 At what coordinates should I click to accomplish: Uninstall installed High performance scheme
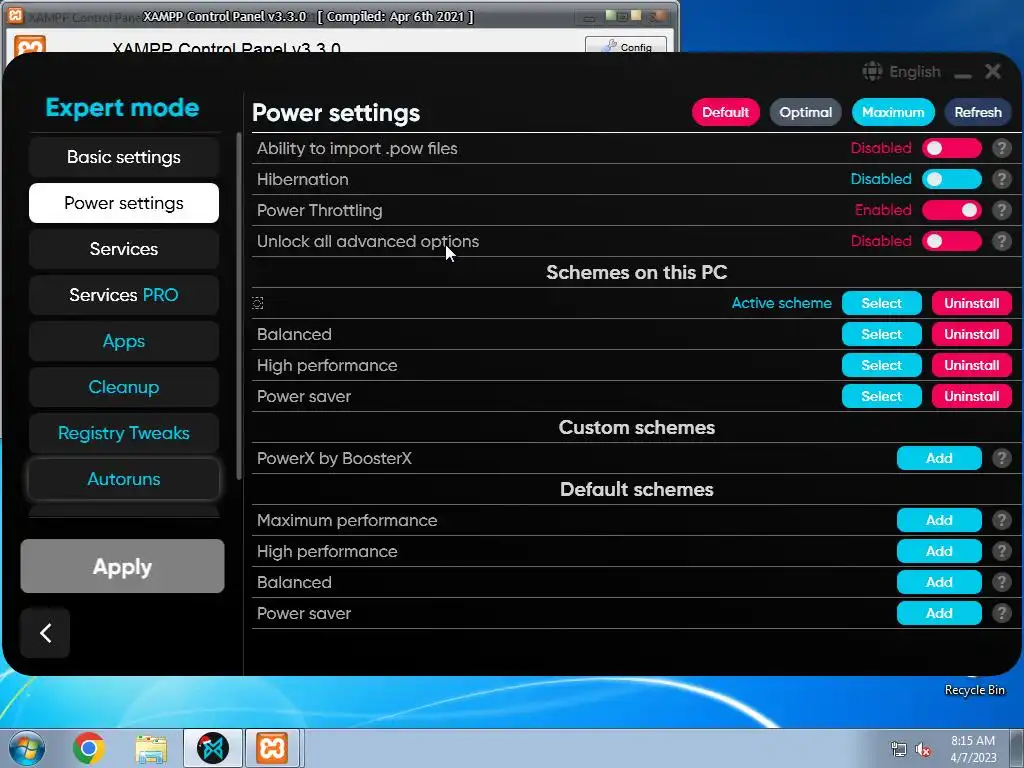pyautogui.click(x=971, y=365)
